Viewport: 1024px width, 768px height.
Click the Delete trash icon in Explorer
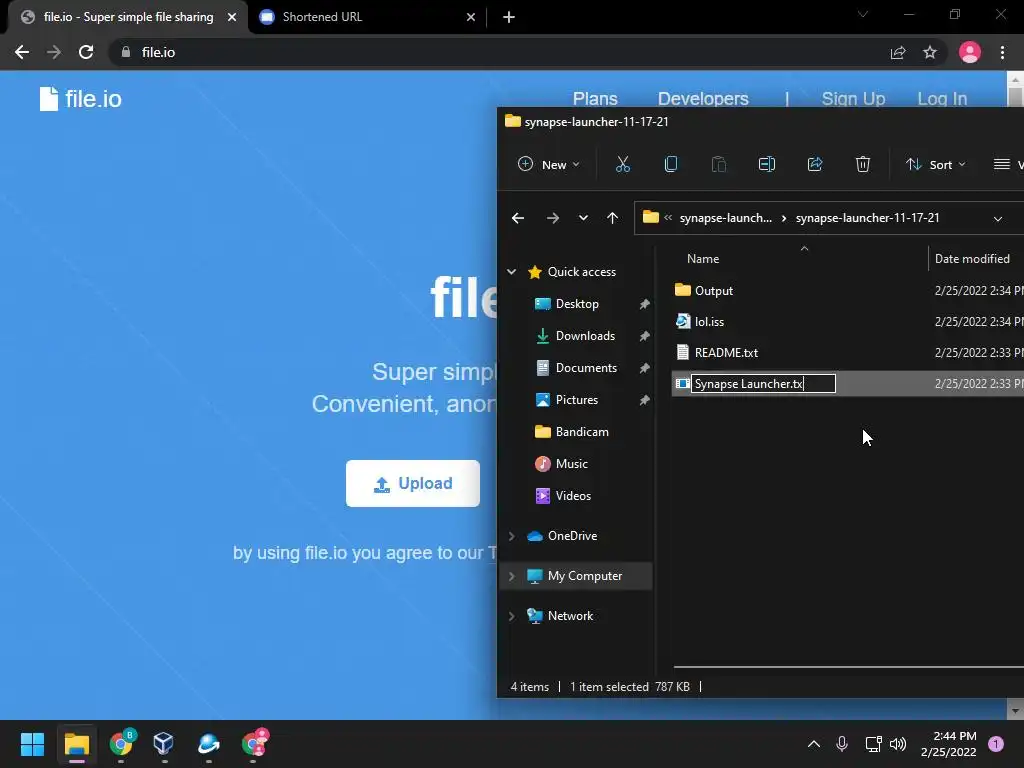pos(863,165)
